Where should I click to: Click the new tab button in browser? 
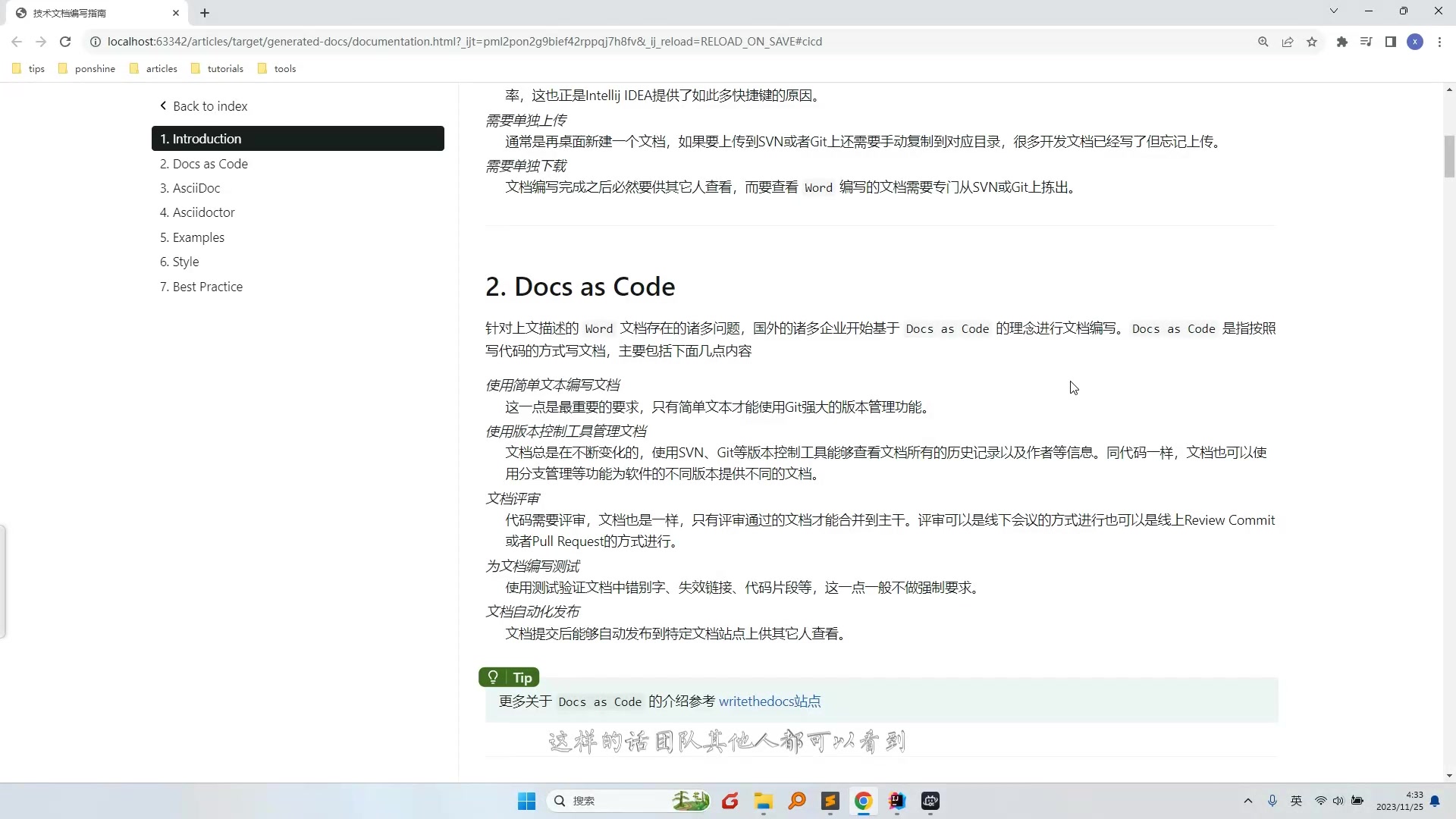point(203,12)
